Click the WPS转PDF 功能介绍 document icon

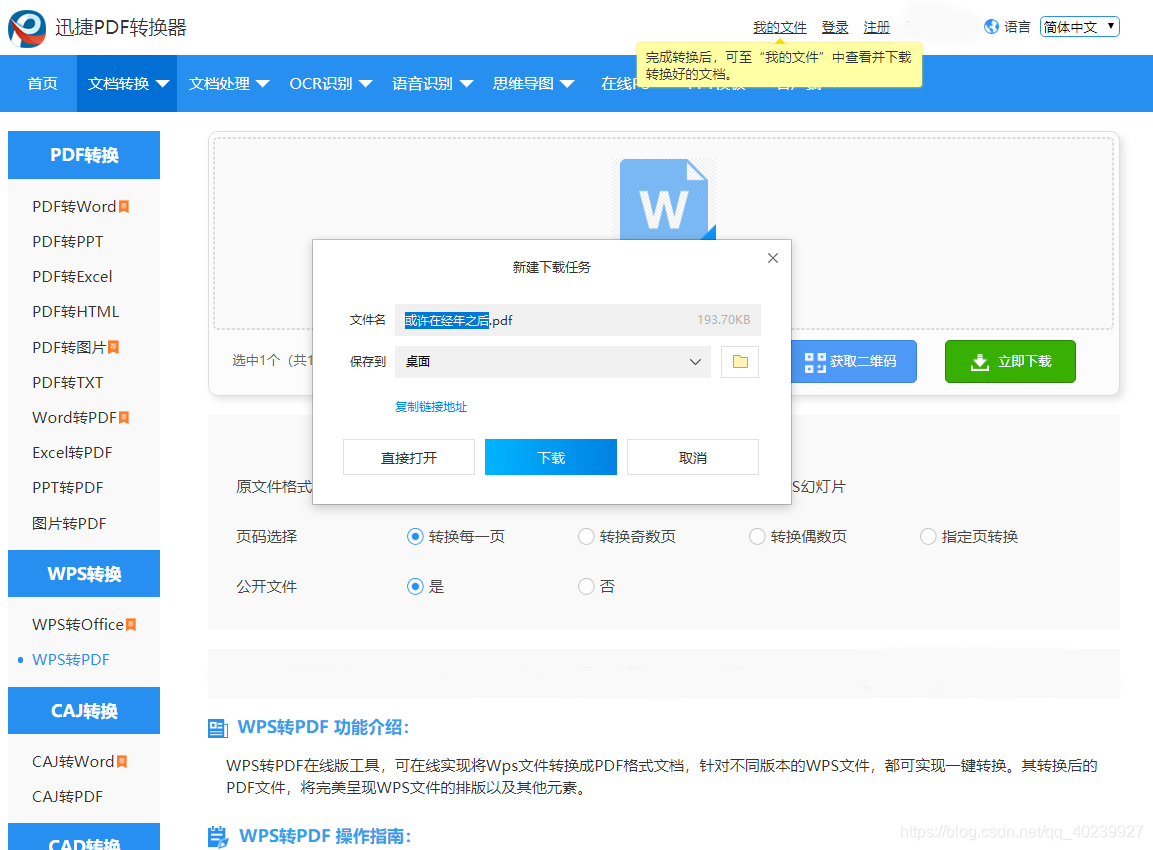pyautogui.click(x=218, y=728)
